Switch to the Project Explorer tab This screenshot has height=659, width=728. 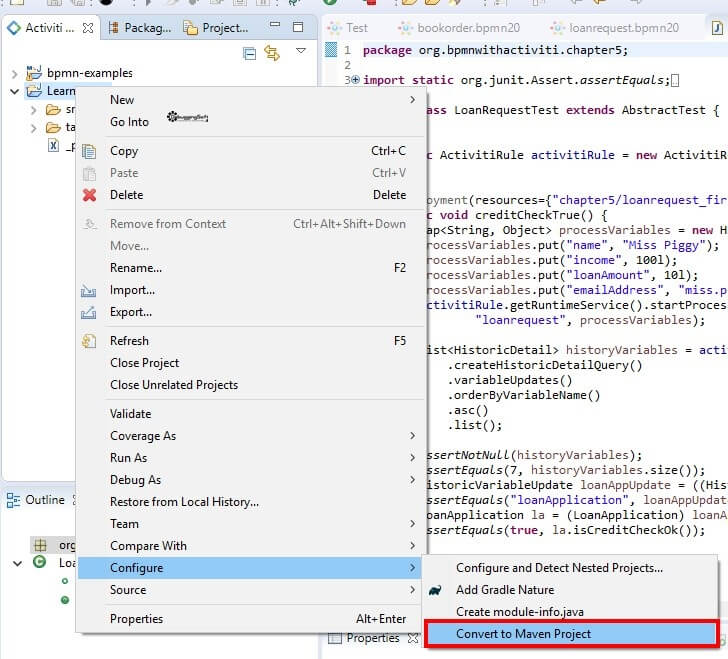click(215, 28)
